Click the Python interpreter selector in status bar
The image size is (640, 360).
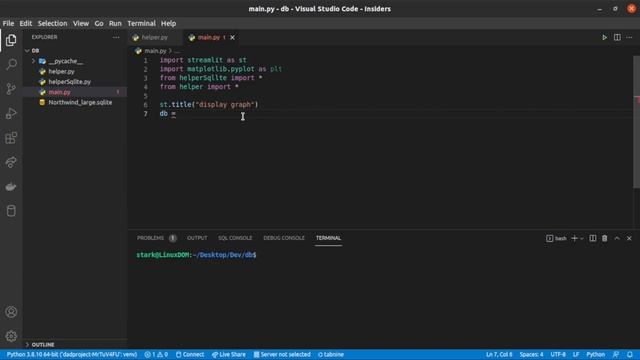click(72, 354)
